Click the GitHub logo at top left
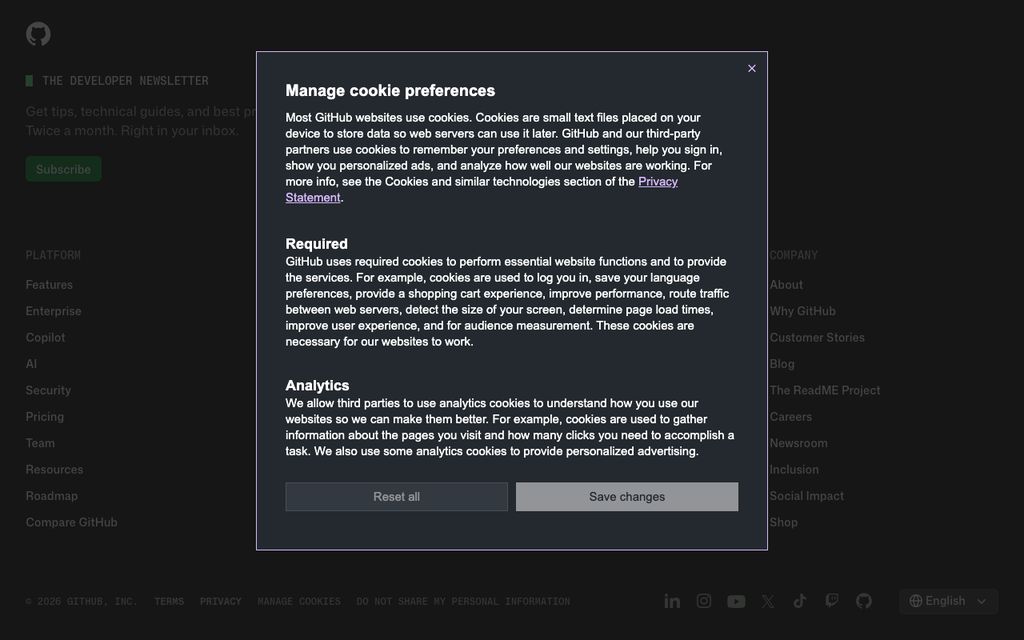1024x640 pixels. (39, 34)
